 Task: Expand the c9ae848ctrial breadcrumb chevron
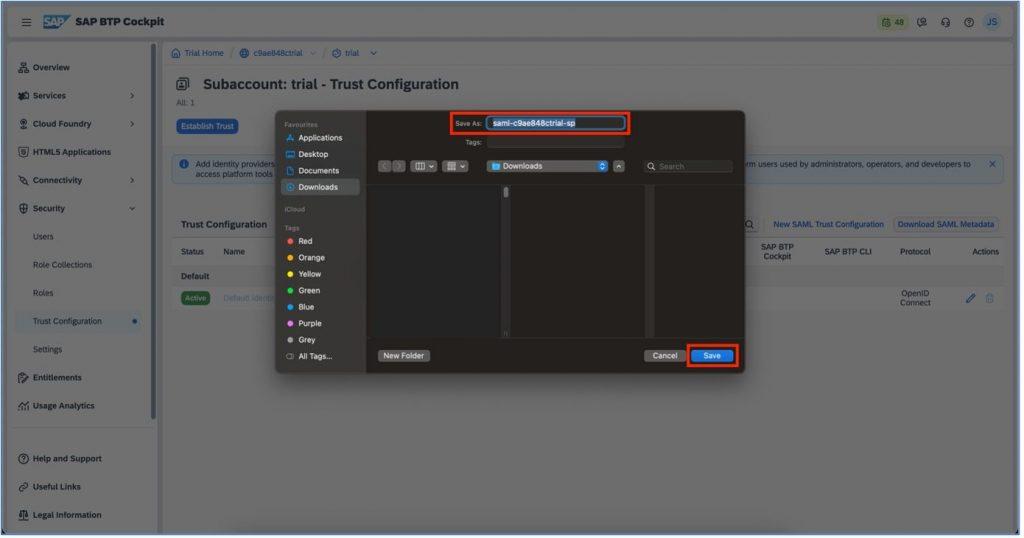pyautogui.click(x=314, y=54)
